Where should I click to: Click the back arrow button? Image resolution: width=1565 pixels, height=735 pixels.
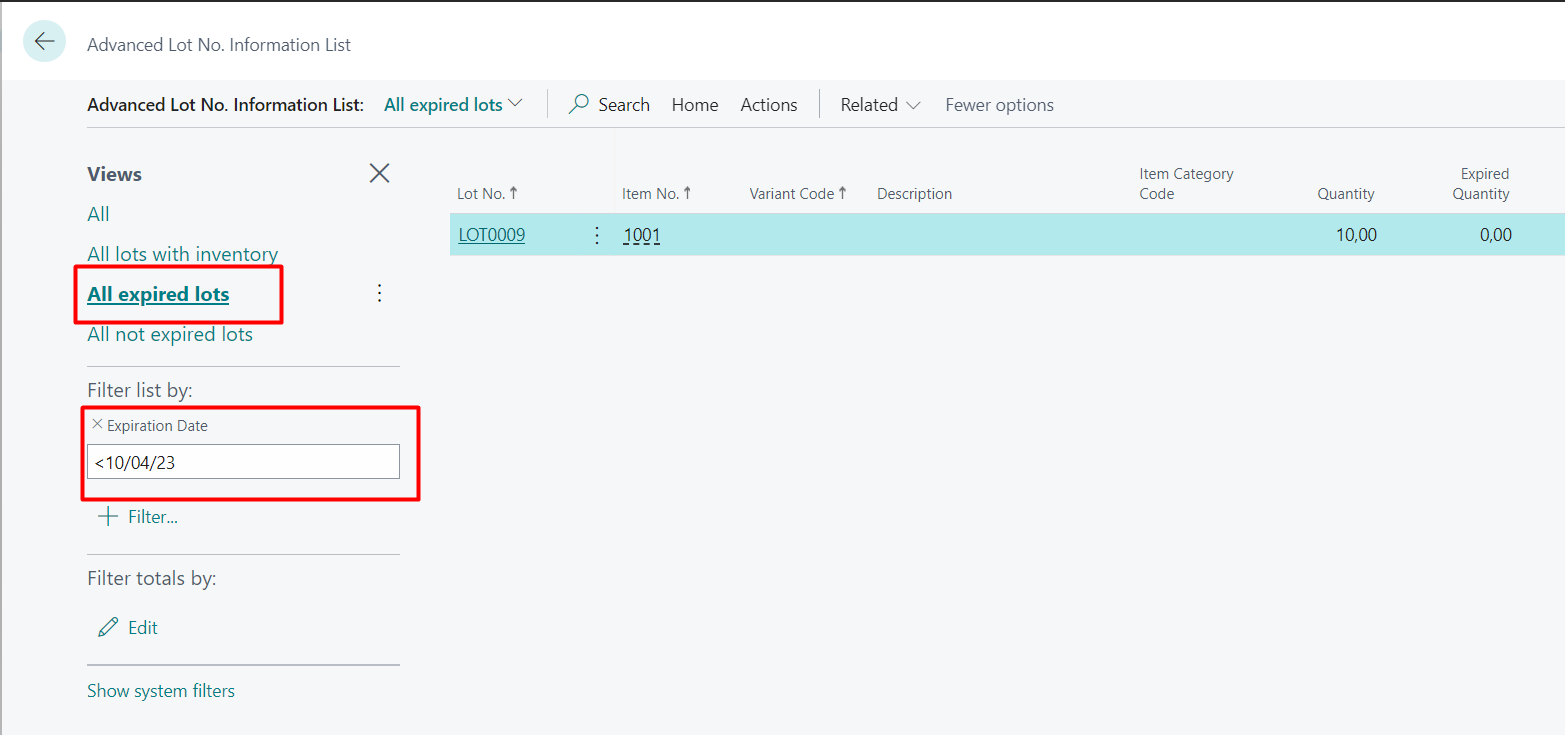pos(44,42)
